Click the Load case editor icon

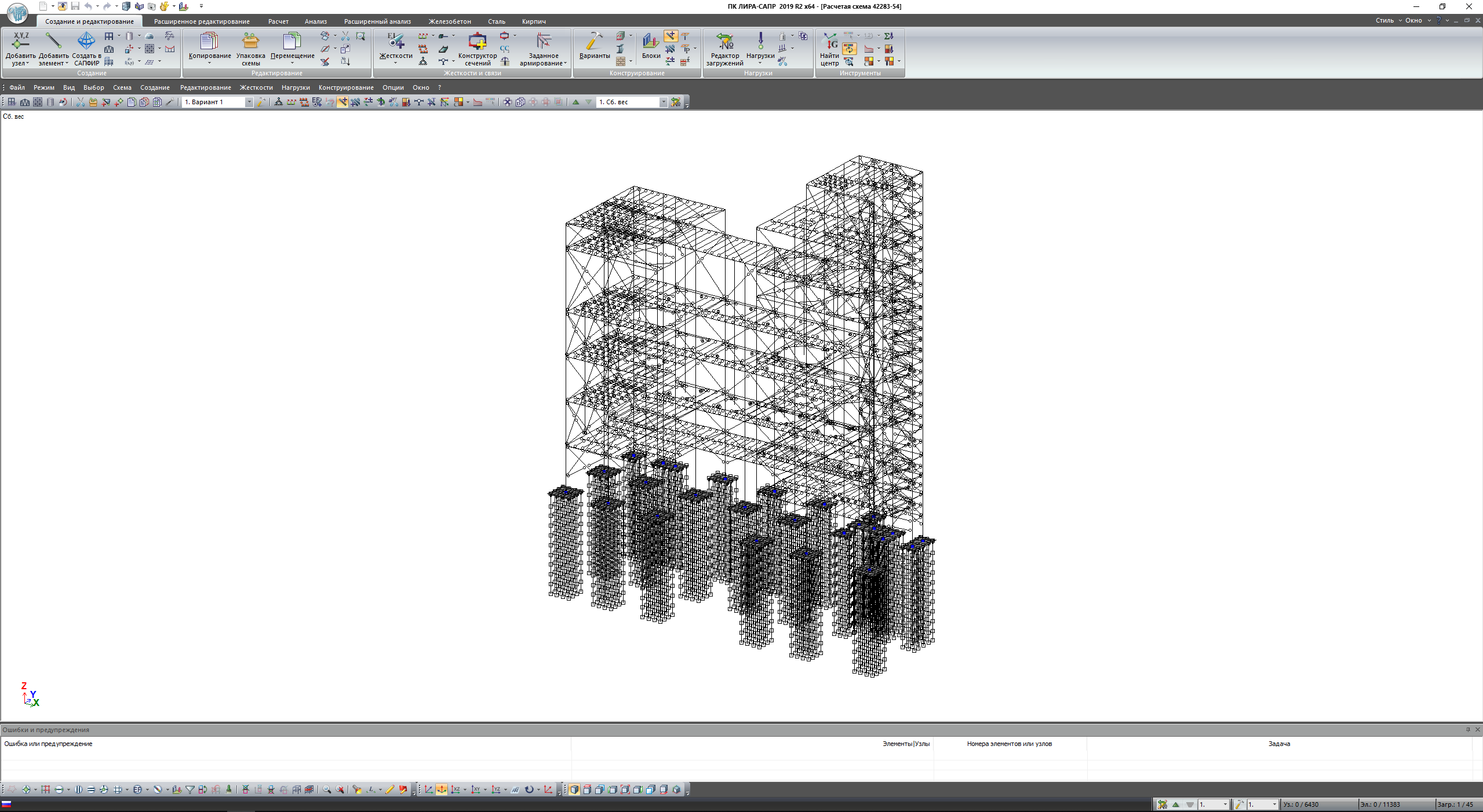click(x=724, y=42)
